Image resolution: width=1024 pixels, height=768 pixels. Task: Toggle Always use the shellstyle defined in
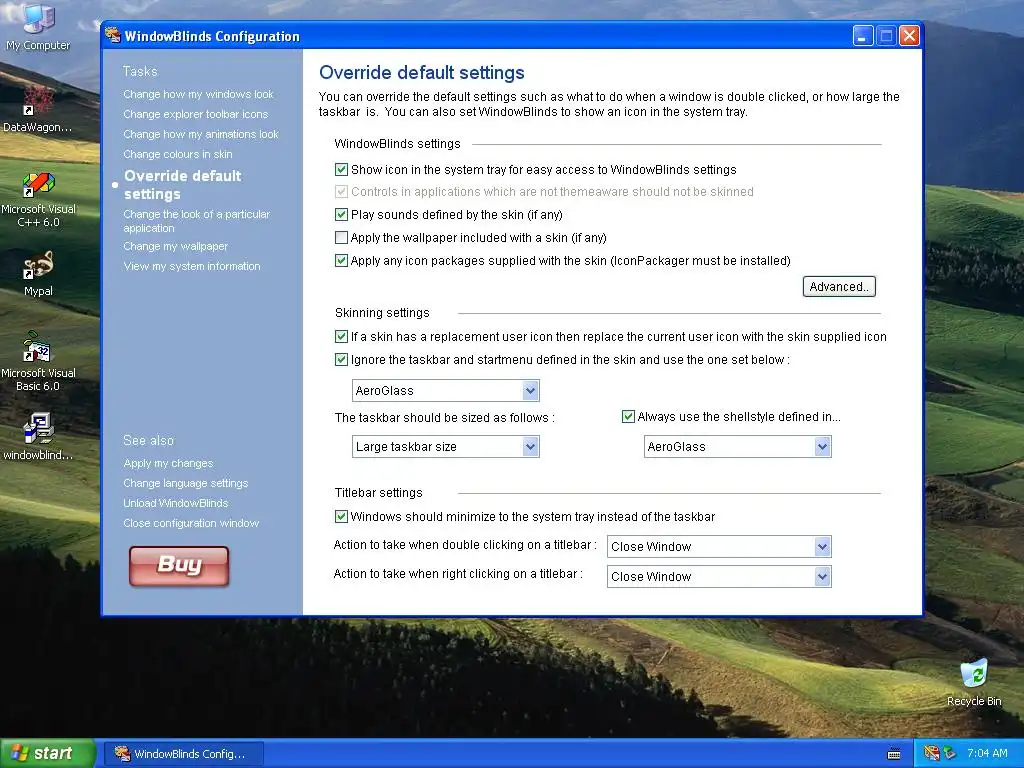tap(628, 417)
